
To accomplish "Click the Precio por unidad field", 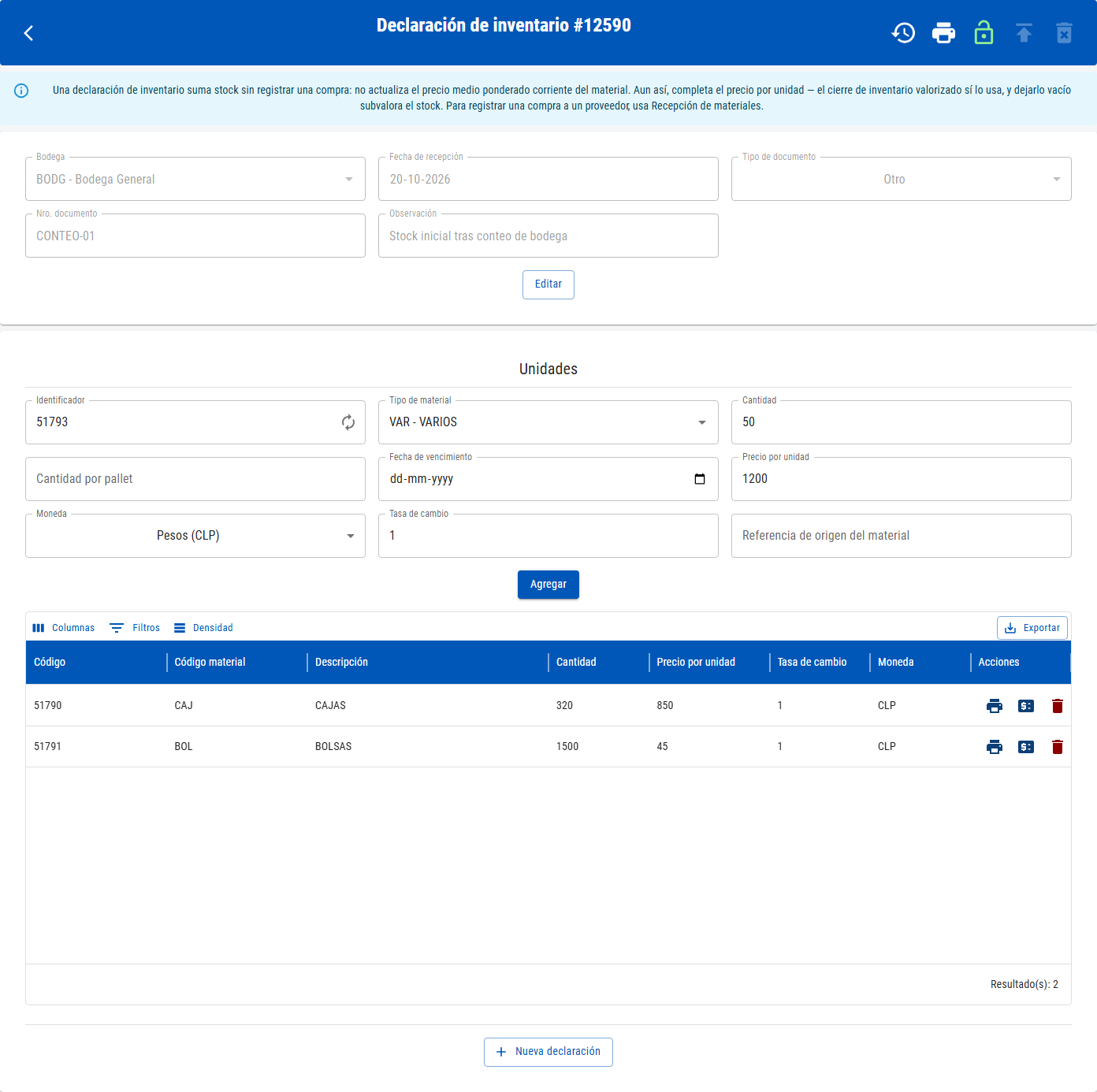I will [902, 479].
